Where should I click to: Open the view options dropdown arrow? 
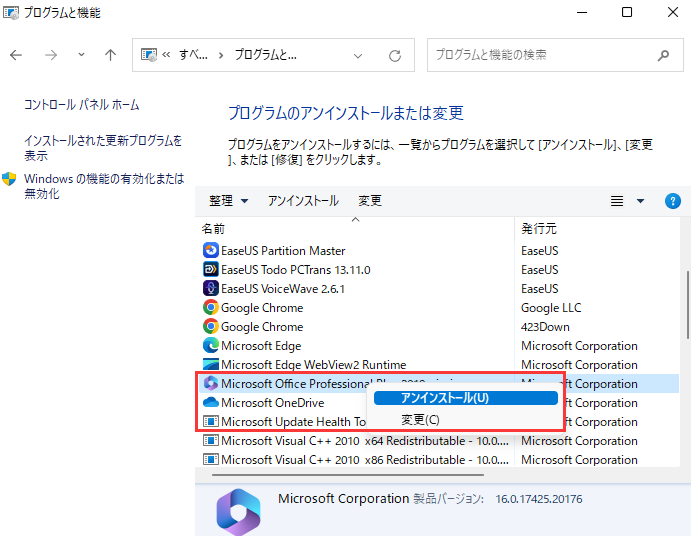pyautogui.click(x=640, y=201)
